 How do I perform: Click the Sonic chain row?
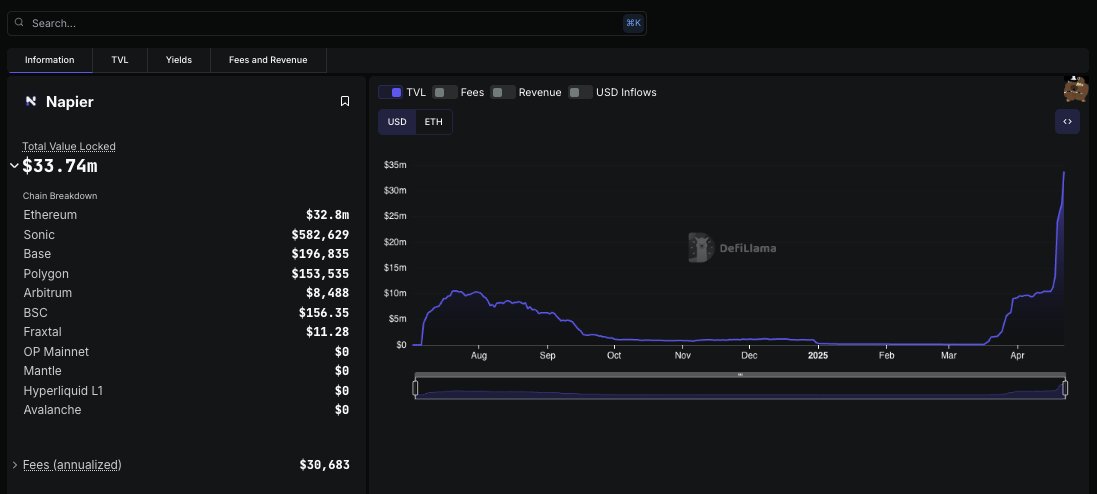[186, 234]
